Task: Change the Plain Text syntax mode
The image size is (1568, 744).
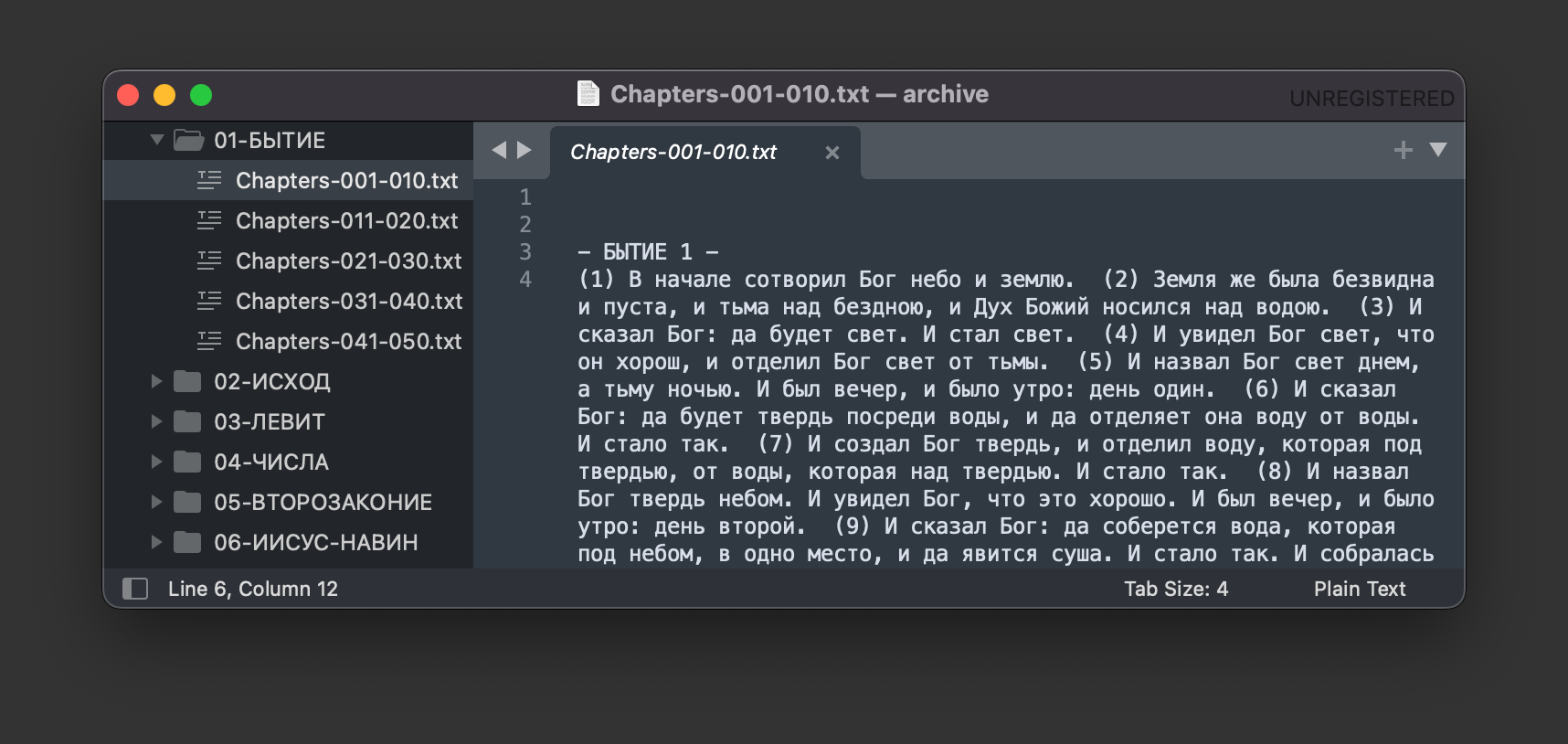Action: point(1360,589)
